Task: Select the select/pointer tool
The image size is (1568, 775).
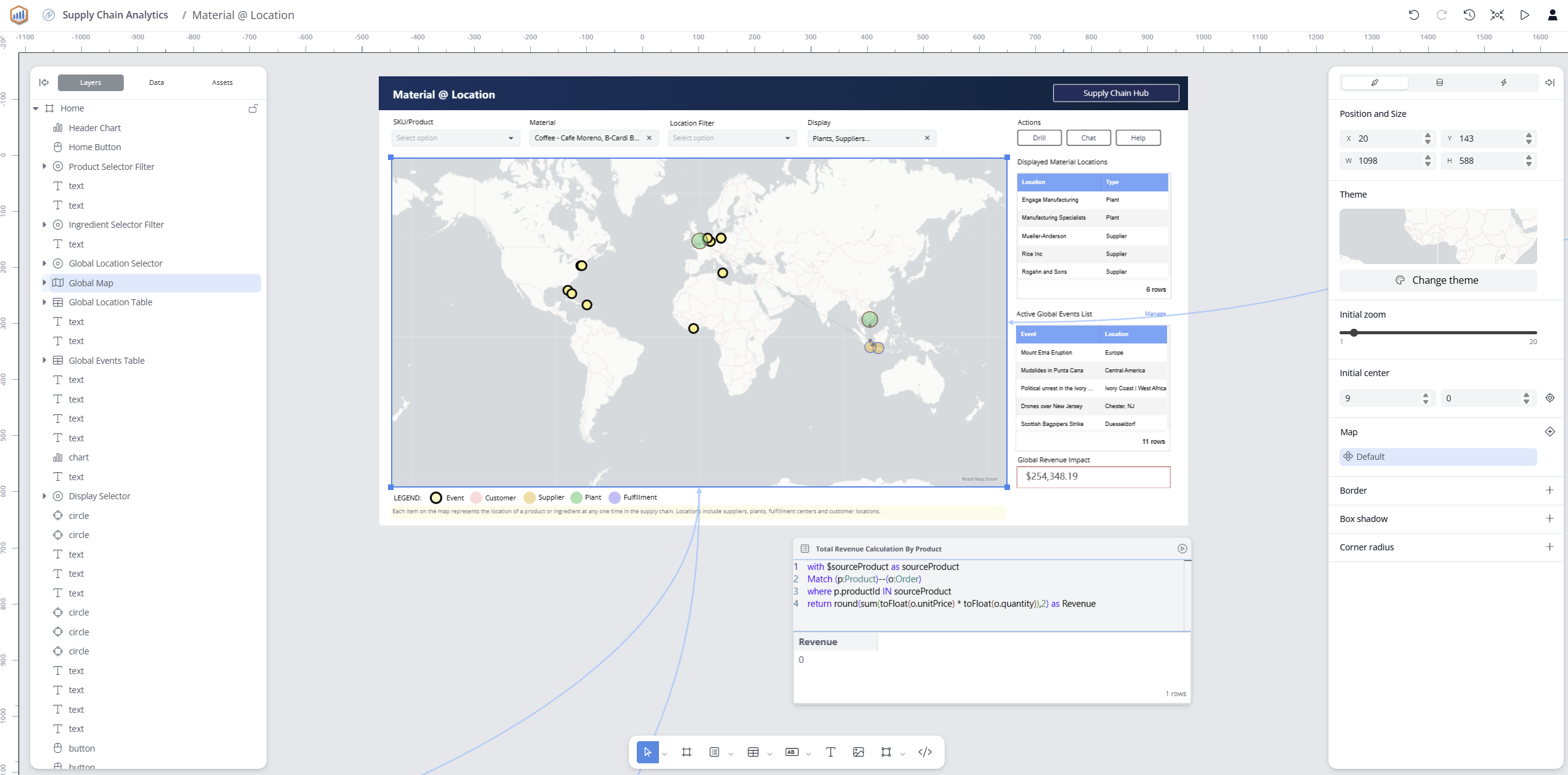Action: pyautogui.click(x=647, y=752)
